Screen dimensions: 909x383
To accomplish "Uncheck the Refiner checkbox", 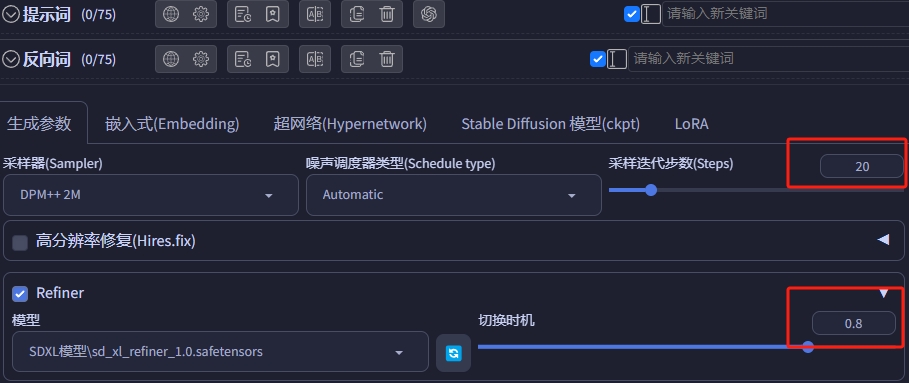I will click(x=20, y=294).
